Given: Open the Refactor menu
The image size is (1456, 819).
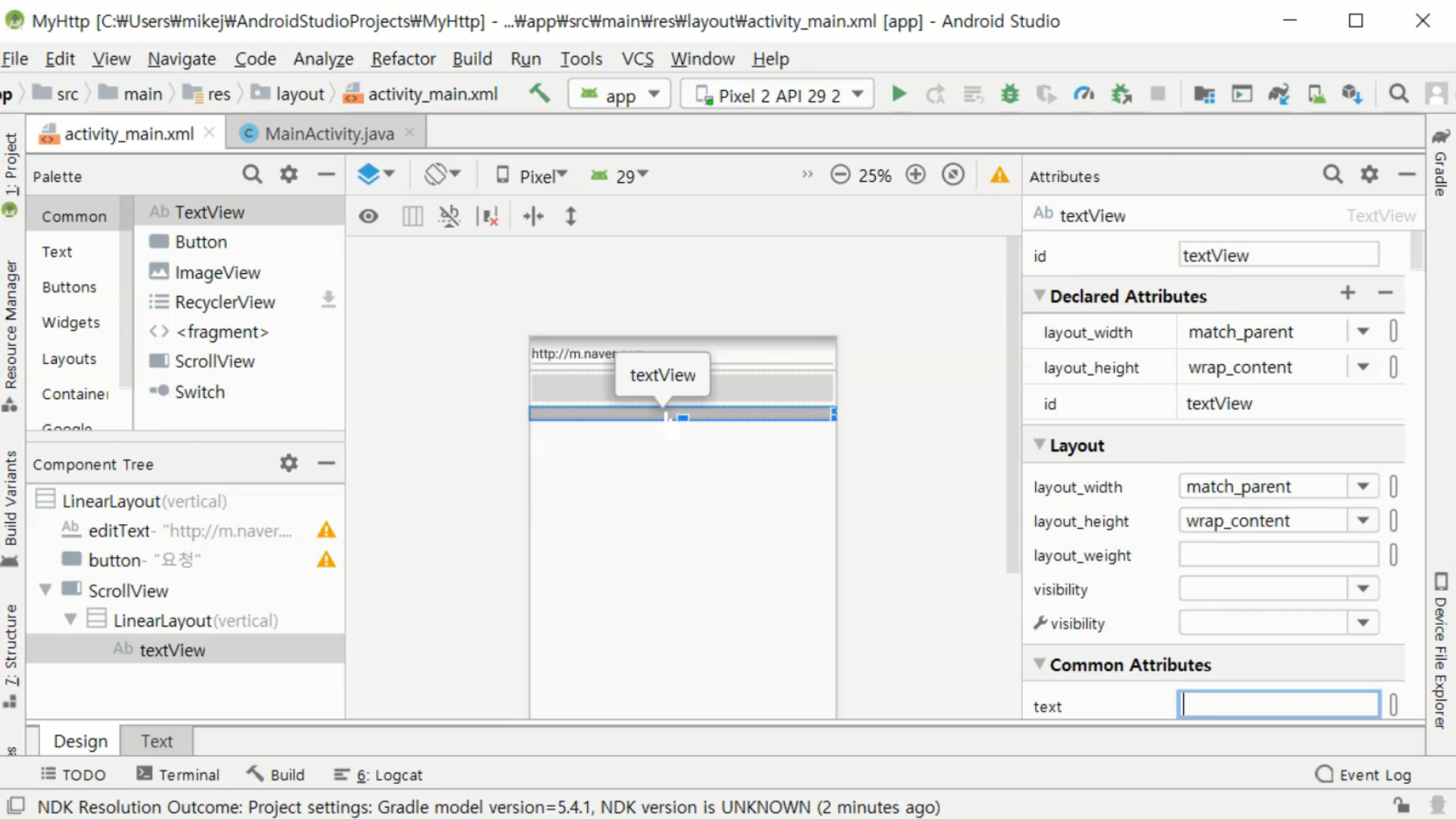Looking at the screenshot, I should tap(403, 58).
